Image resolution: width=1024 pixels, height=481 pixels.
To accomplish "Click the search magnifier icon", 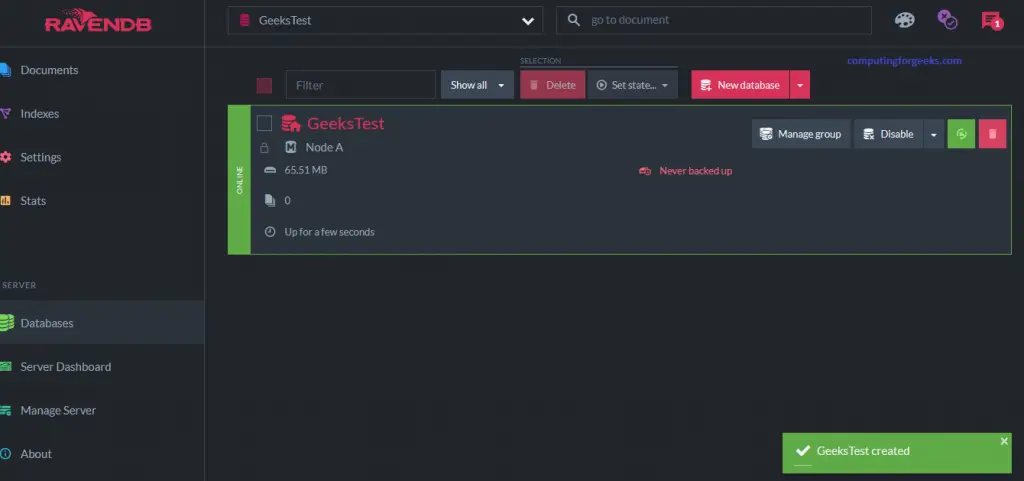I will tap(573, 20).
